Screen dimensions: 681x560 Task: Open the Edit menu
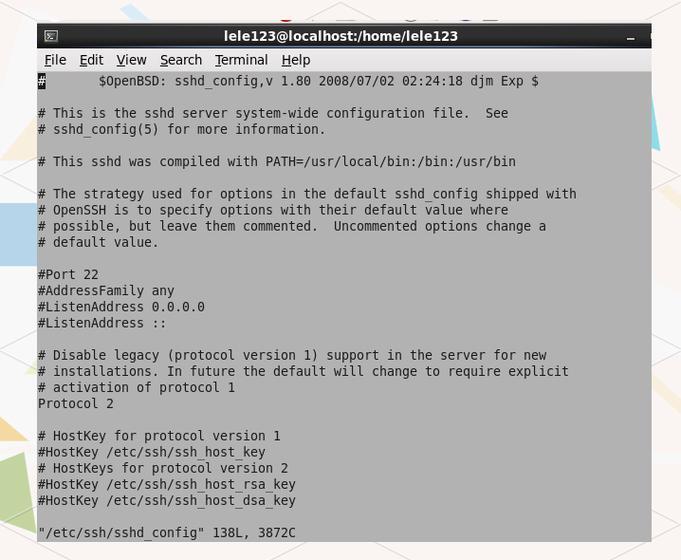91,60
